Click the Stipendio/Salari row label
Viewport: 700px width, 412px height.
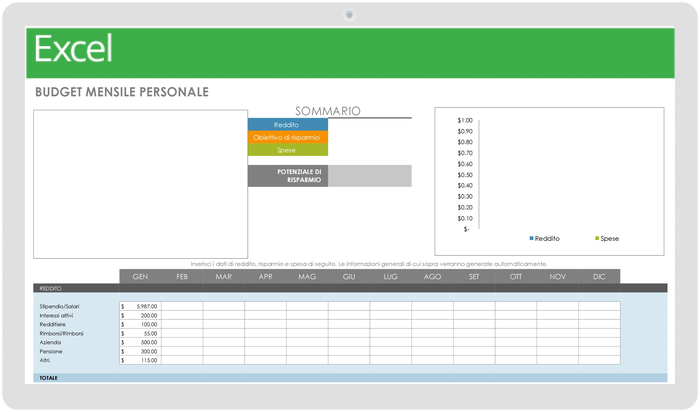coord(59,306)
